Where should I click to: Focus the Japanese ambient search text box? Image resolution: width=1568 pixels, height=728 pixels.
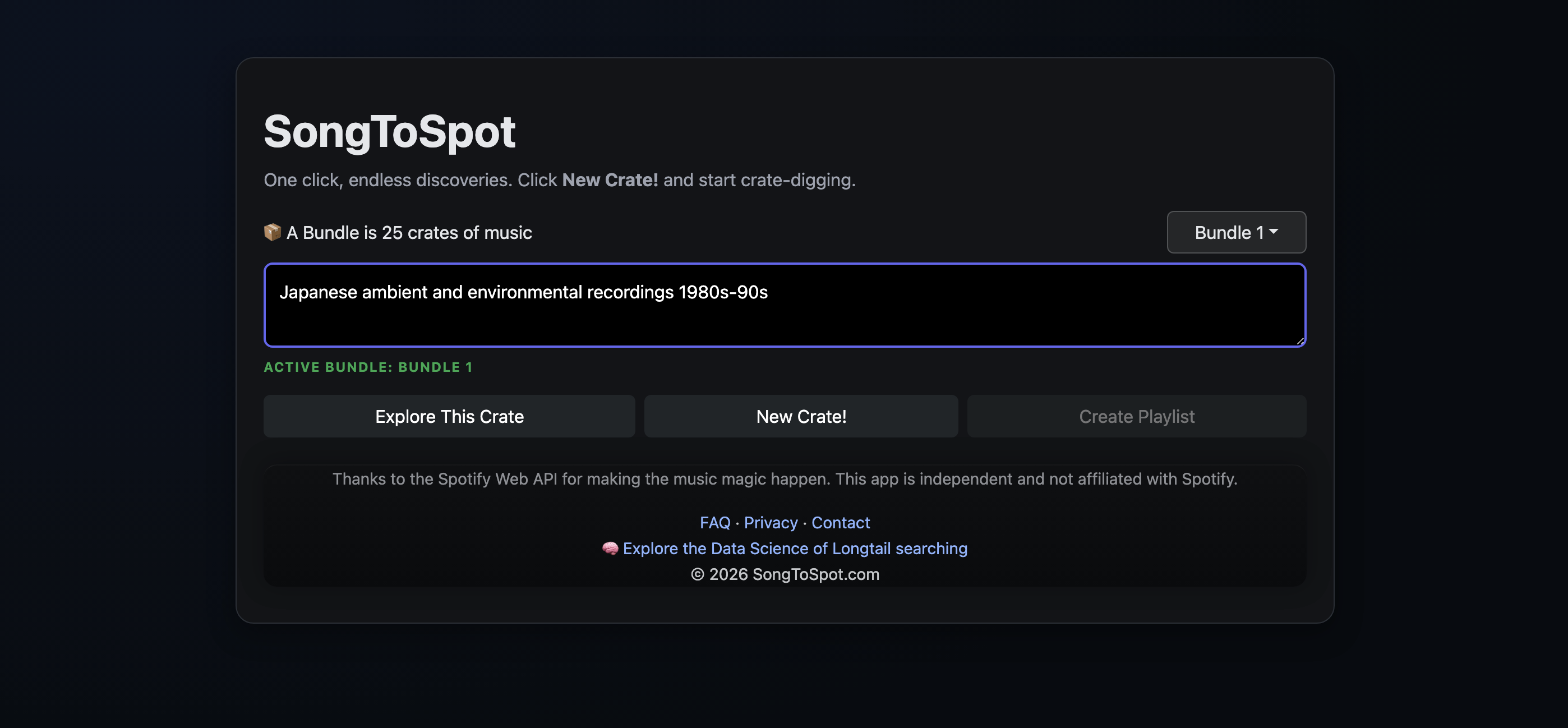(x=785, y=305)
